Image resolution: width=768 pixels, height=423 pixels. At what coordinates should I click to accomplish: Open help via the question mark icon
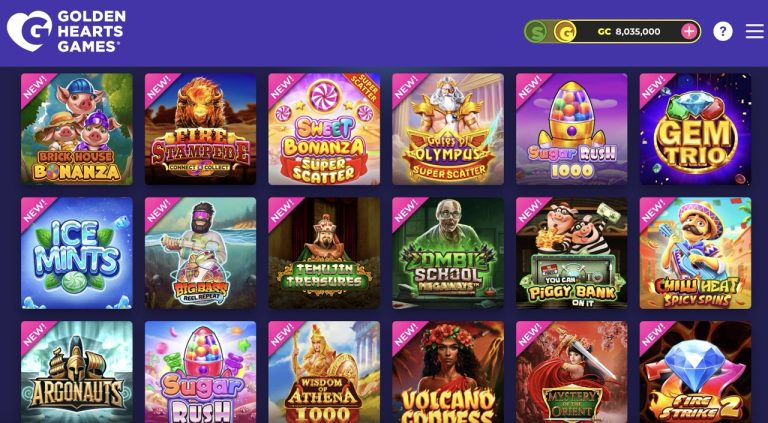click(722, 31)
